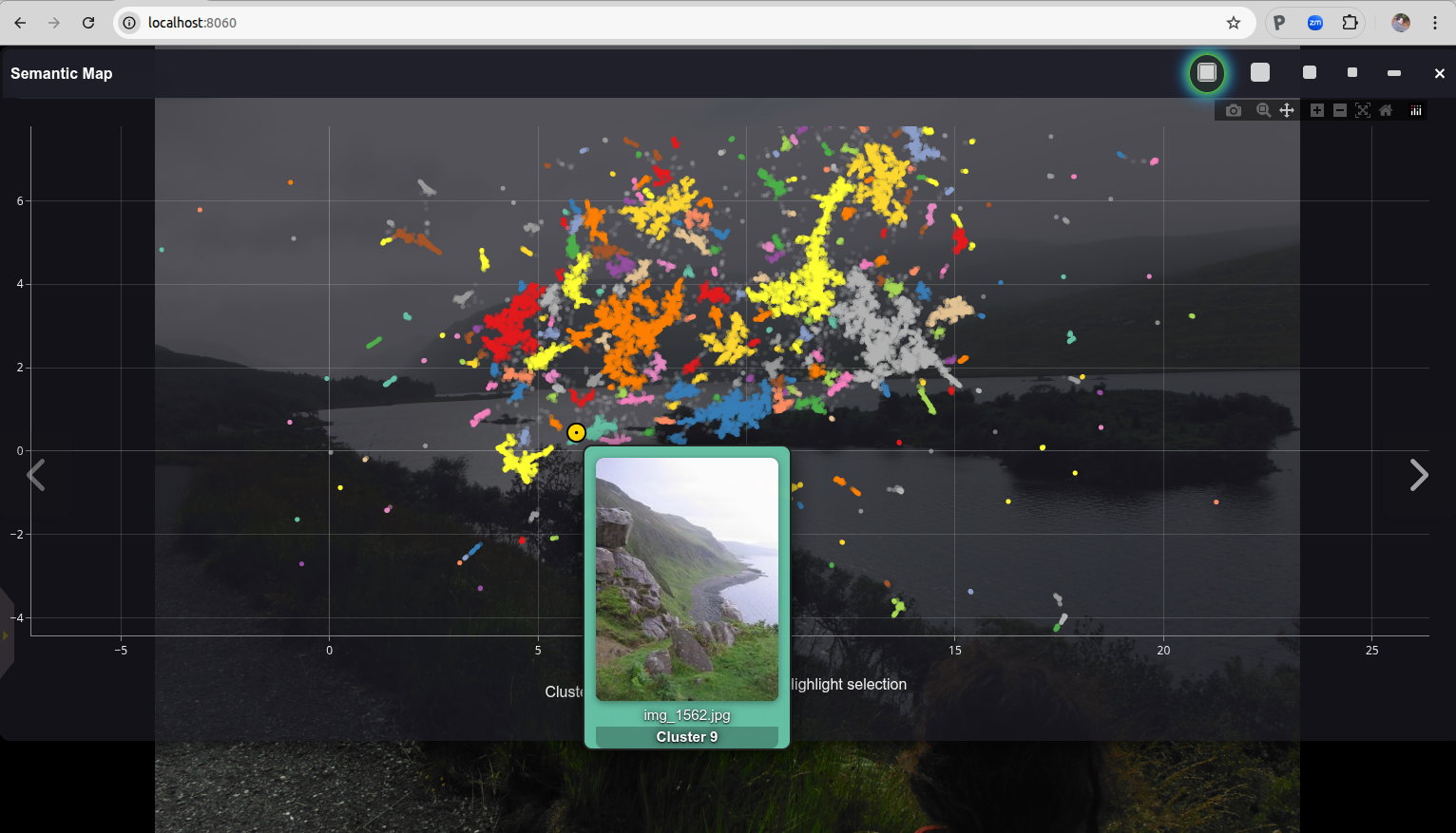Download plot as PNG via camera icon
Image resolution: width=1456 pixels, height=833 pixels.
[1233, 110]
